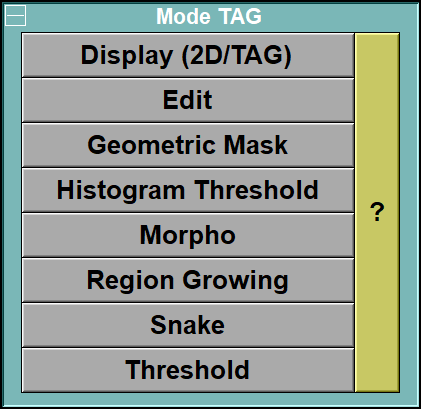The width and height of the screenshot is (421, 409).
Task: Open the Display (2D/TAG) mode
Action: tap(188, 55)
